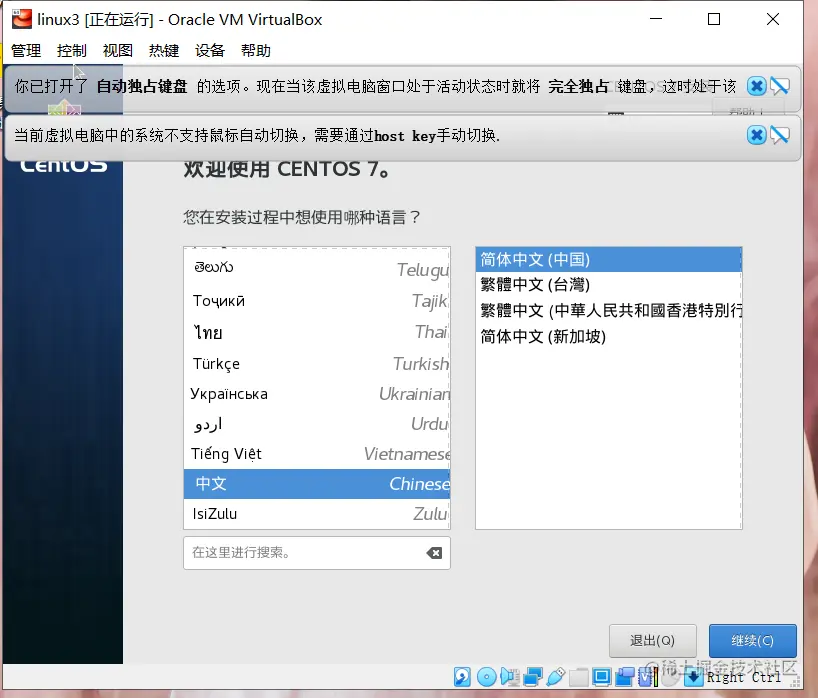Viewport: 818px width, 698px height.
Task: Clear the language search field
Action: coord(434,553)
